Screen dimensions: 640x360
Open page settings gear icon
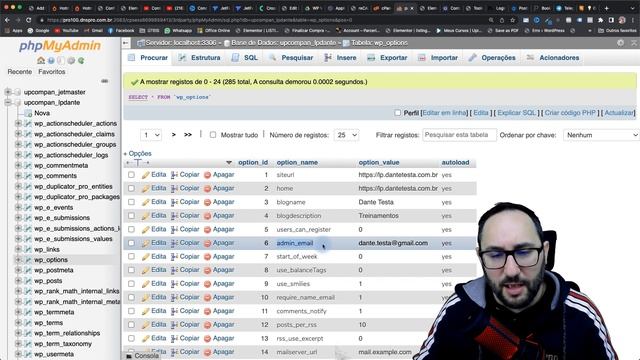point(620,43)
